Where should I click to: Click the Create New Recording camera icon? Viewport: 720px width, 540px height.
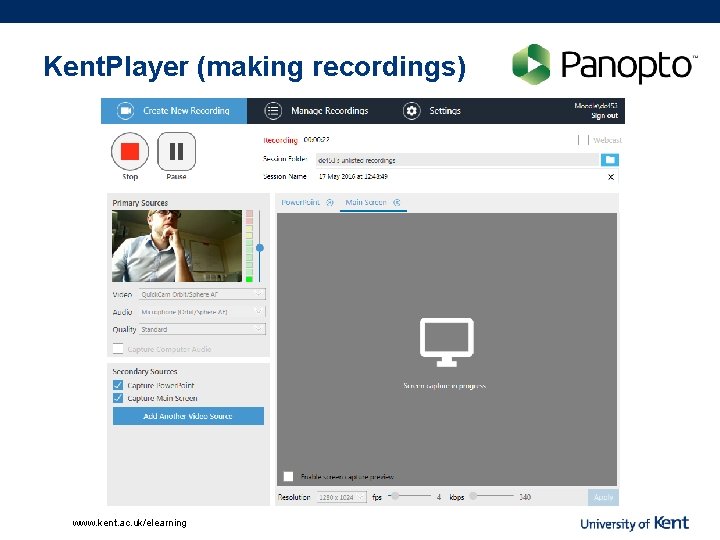pos(125,111)
